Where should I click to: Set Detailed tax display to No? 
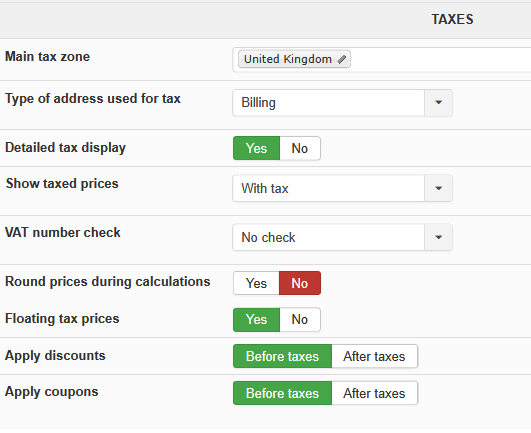(300, 148)
